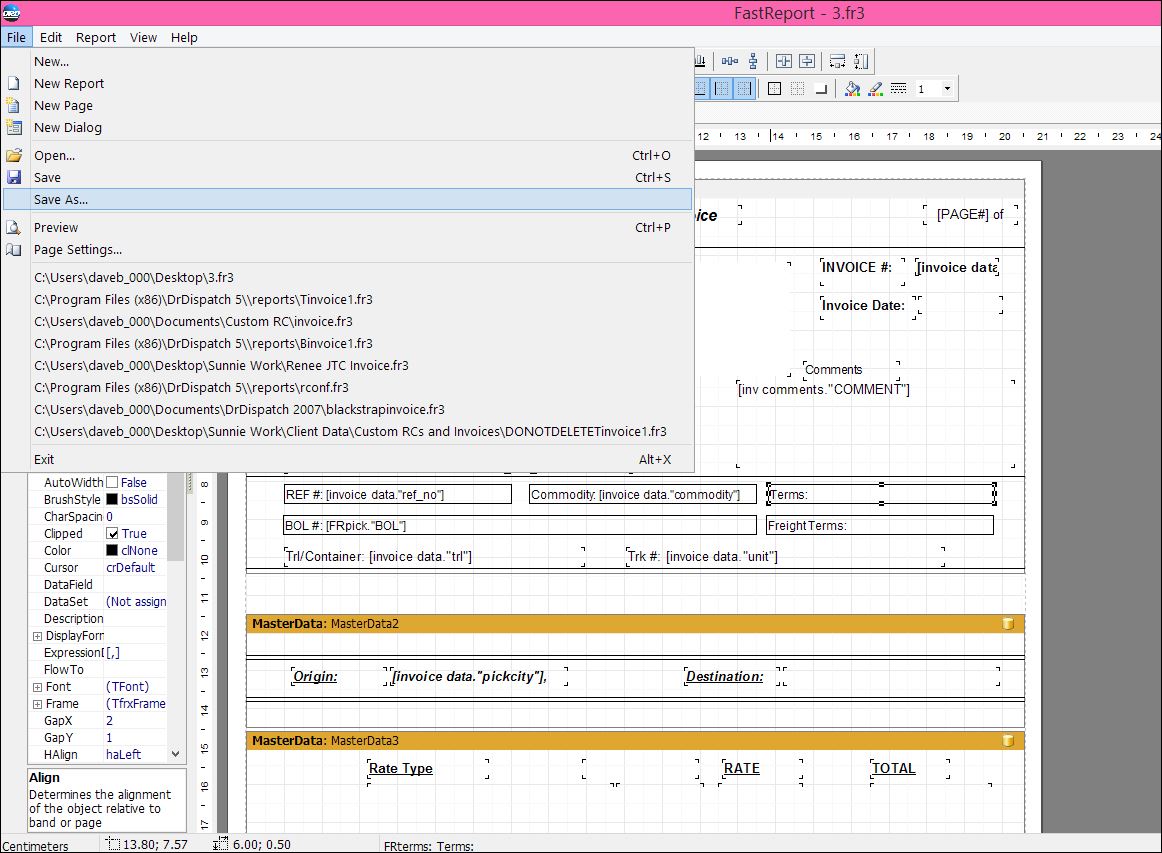
Task: Click the space horizontally toolbar icon
Action: point(730,62)
